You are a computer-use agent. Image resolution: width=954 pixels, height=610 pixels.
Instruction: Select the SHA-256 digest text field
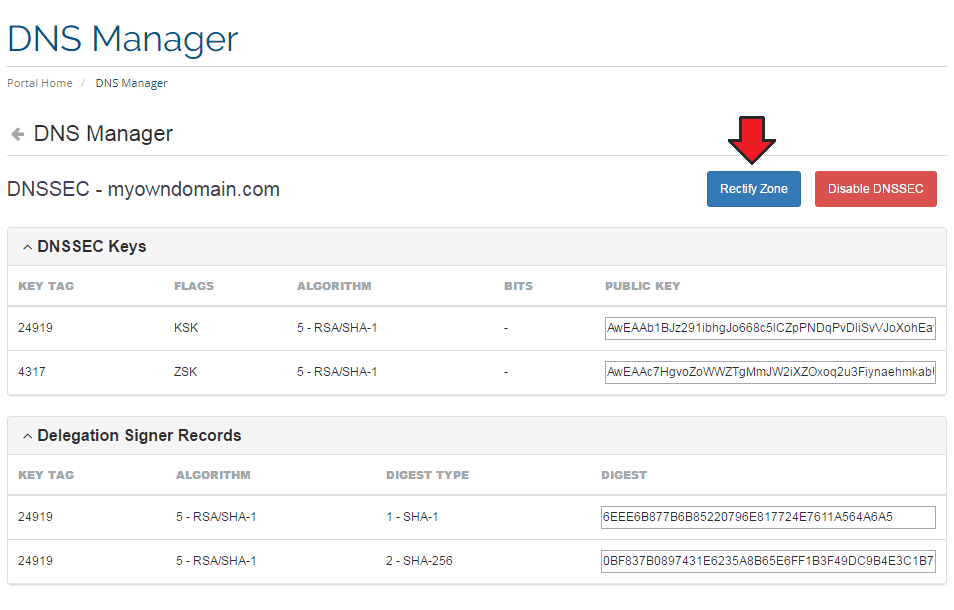[767, 561]
